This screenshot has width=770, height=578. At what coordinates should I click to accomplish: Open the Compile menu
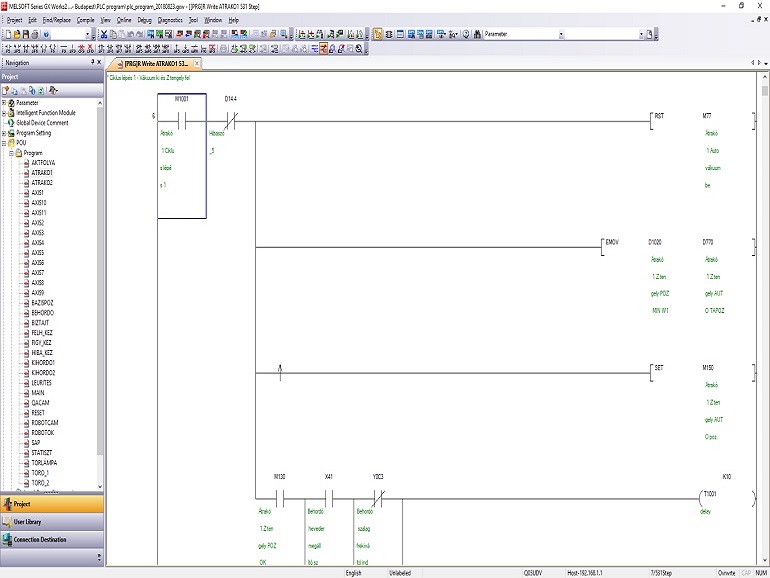[x=85, y=20]
